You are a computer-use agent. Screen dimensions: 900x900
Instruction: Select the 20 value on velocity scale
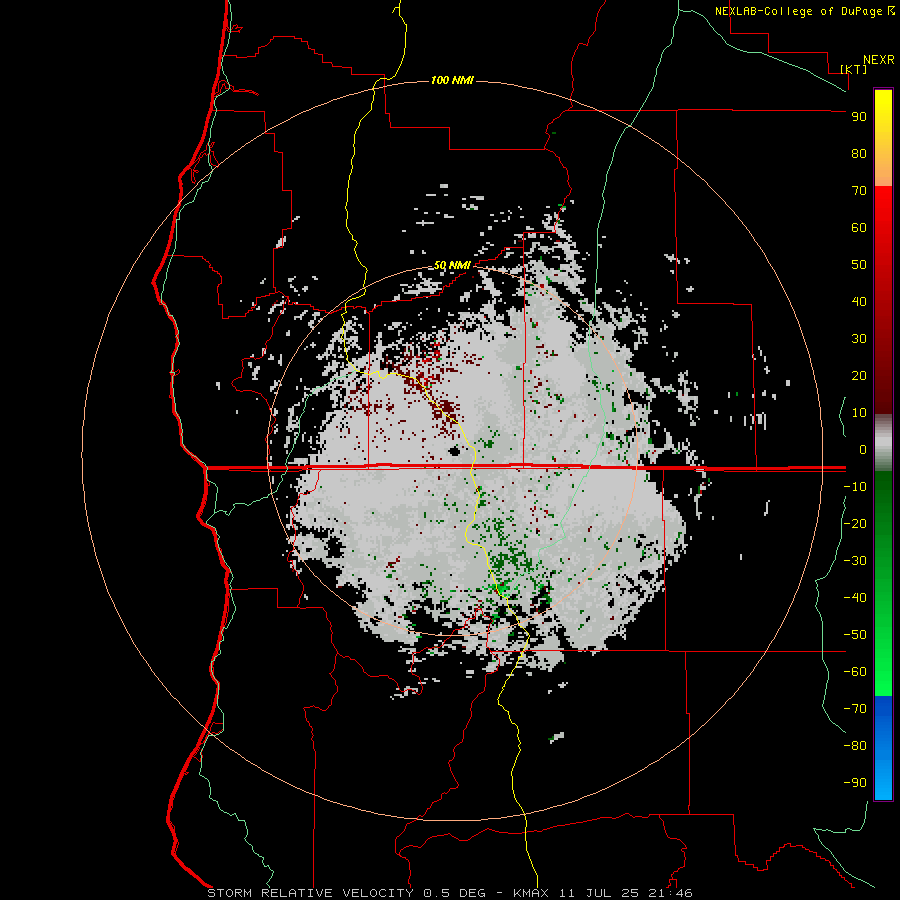click(859, 375)
